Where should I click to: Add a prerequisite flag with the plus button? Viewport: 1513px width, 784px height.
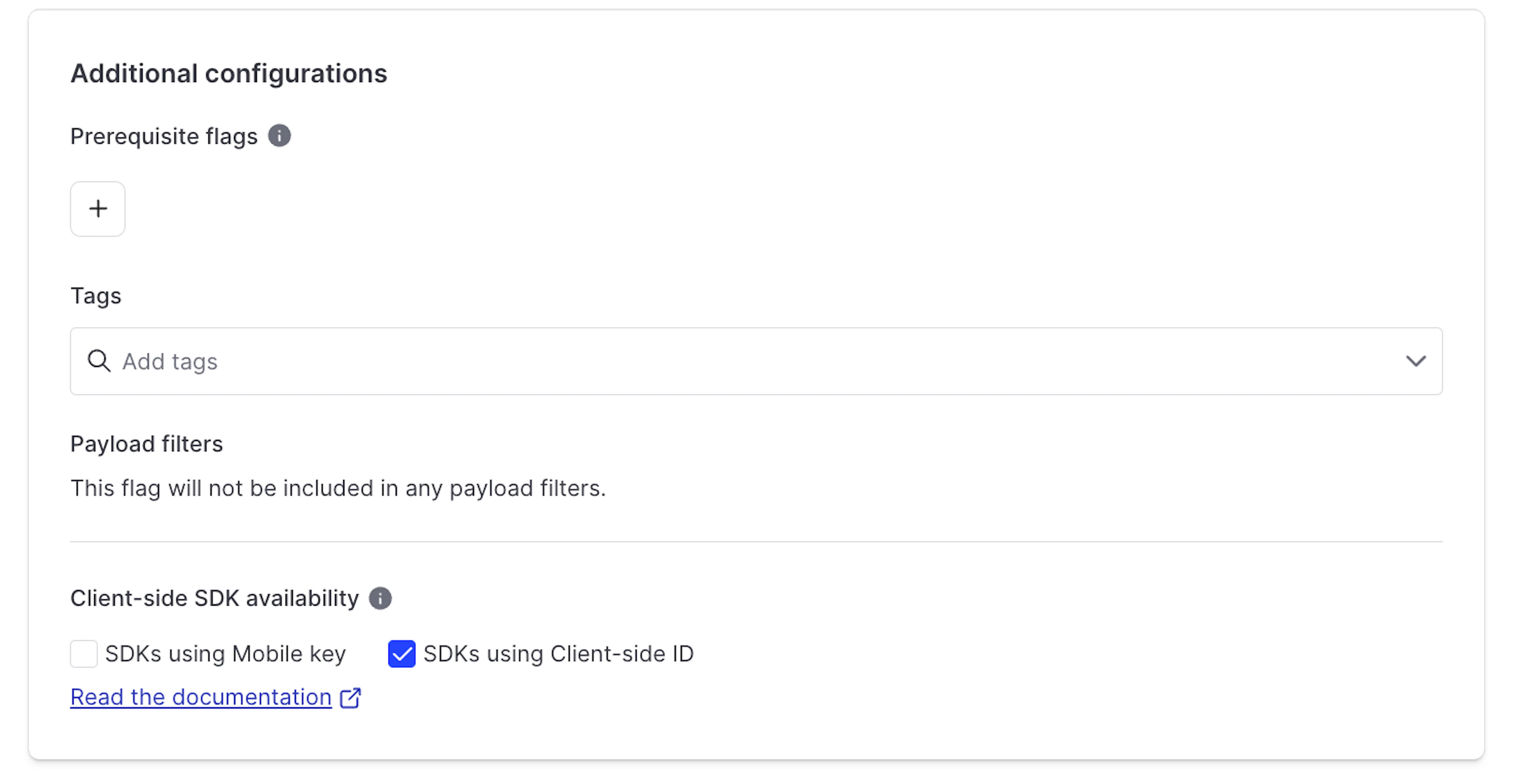(98, 209)
